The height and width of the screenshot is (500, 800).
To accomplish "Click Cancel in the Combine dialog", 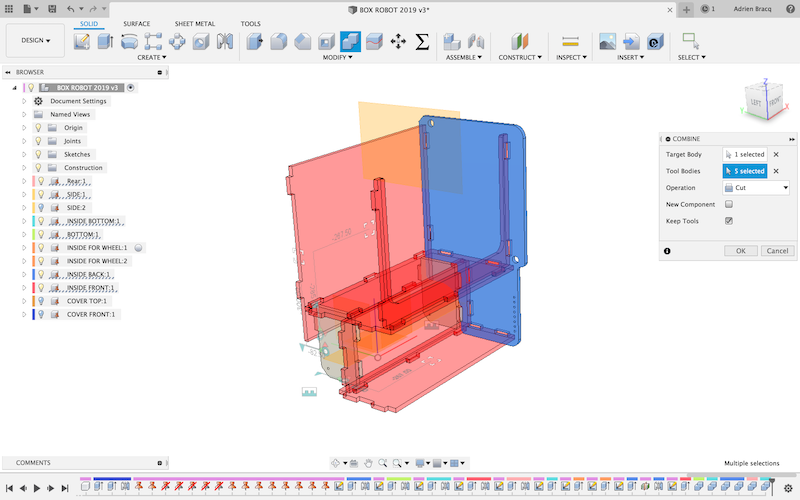I will coord(778,251).
